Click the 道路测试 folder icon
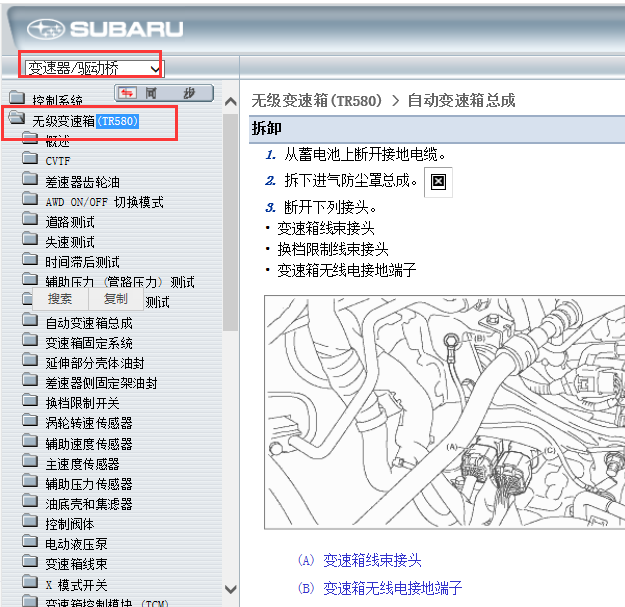This screenshot has width=625, height=607. click(30, 218)
